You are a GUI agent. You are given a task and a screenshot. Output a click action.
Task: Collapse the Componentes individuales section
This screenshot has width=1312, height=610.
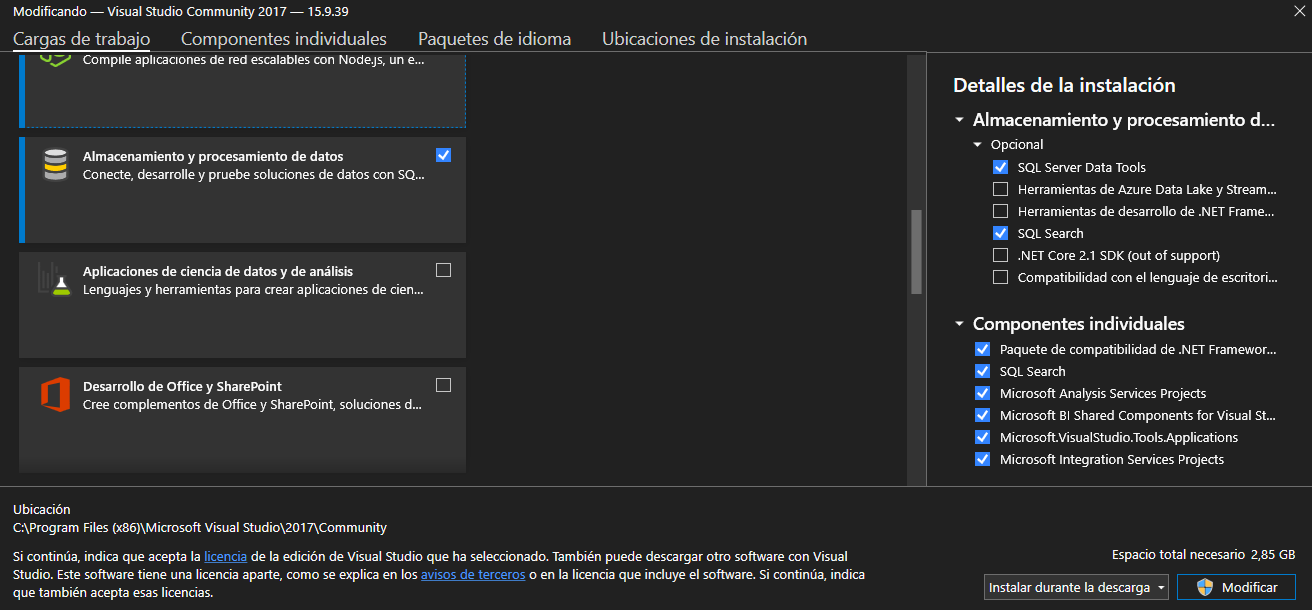(x=960, y=324)
